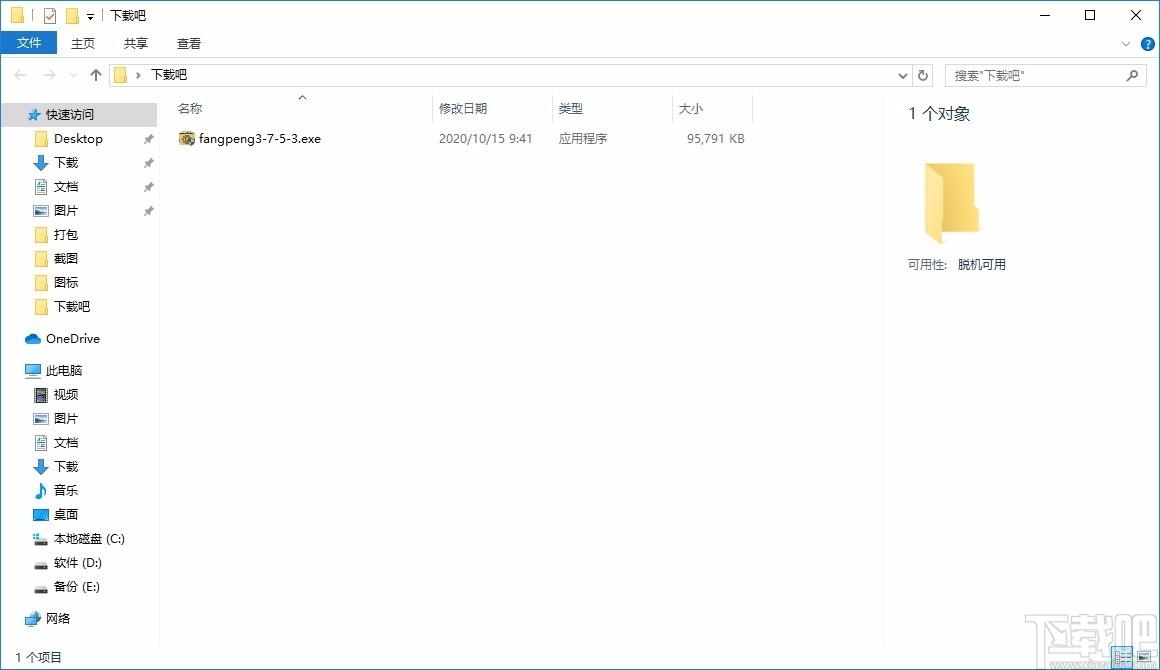This screenshot has height=670, width=1160.
Task: Switch to large icons view in status bar
Action: click(x=1144, y=656)
